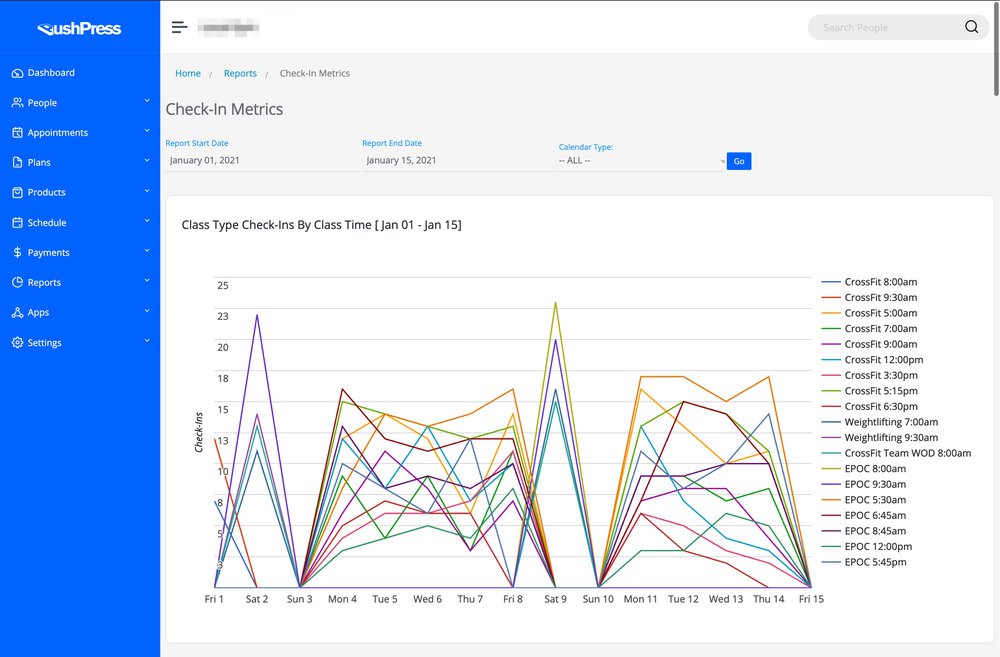The height and width of the screenshot is (657, 1000).
Task: Select the Payments dollar icon
Action: click(x=17, y=252)
